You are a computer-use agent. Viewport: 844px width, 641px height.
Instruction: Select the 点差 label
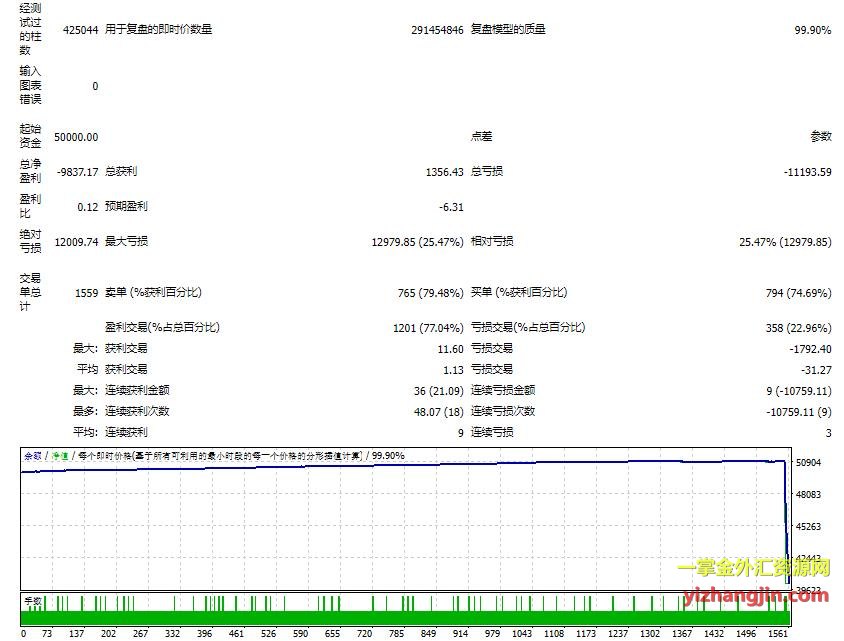[481, 137]
